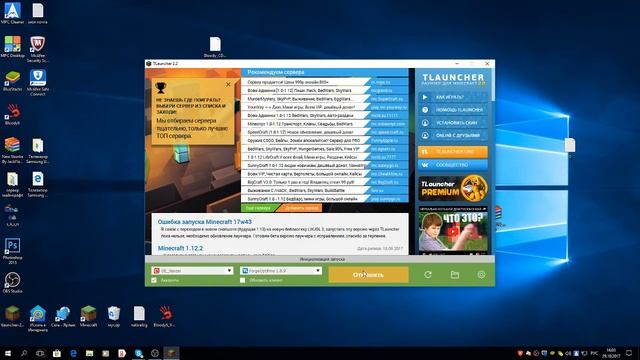Open the Photoshop desktop shortcut
This screenshot has height=360, width=640.
[x=12, y=251]
